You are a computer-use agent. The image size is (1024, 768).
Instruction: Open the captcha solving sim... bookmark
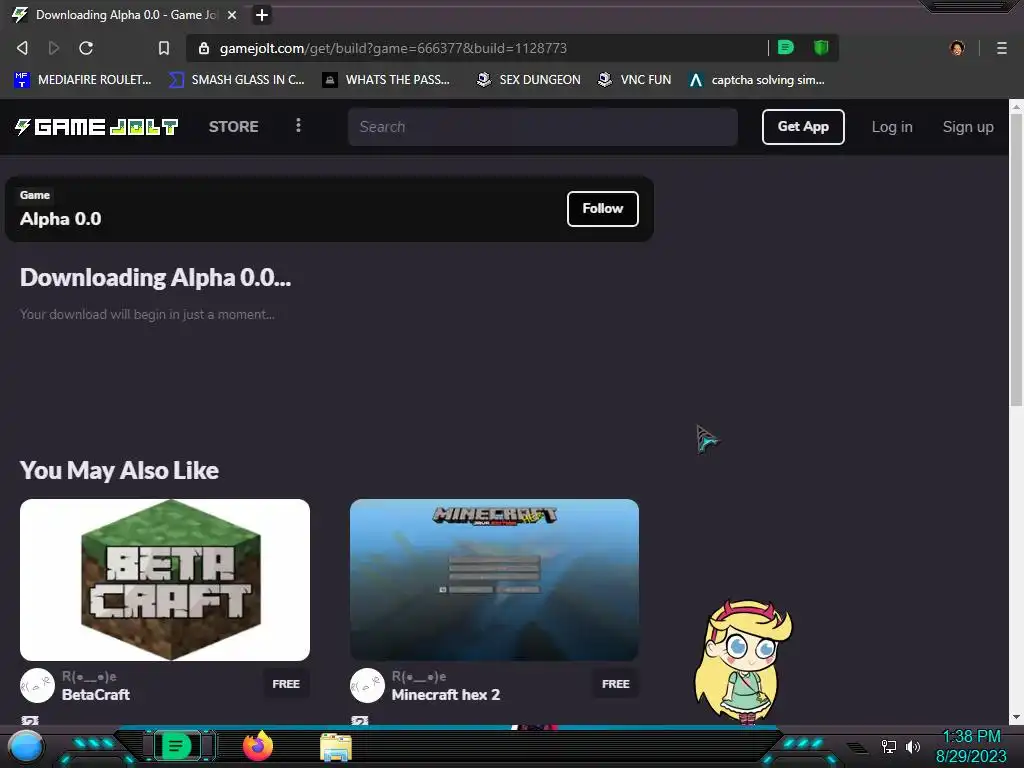point(756,80)
